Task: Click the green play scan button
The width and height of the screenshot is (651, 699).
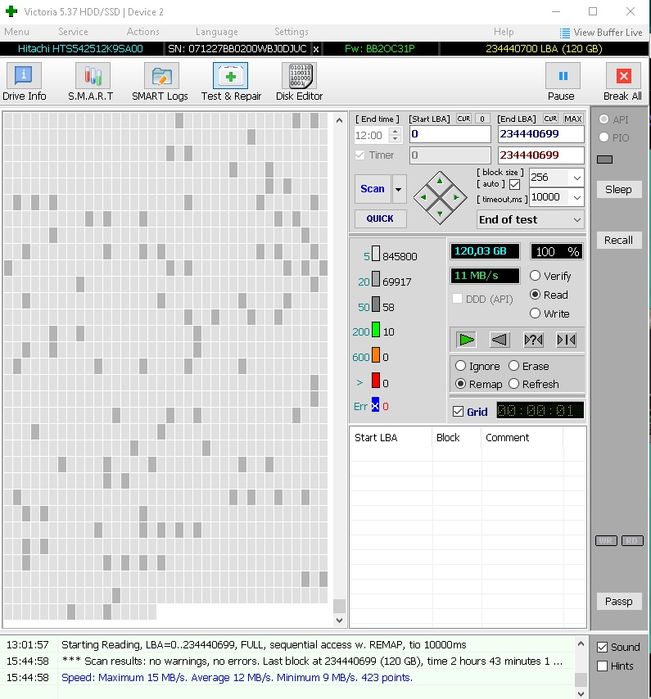Action: click(x=466, y=340)
